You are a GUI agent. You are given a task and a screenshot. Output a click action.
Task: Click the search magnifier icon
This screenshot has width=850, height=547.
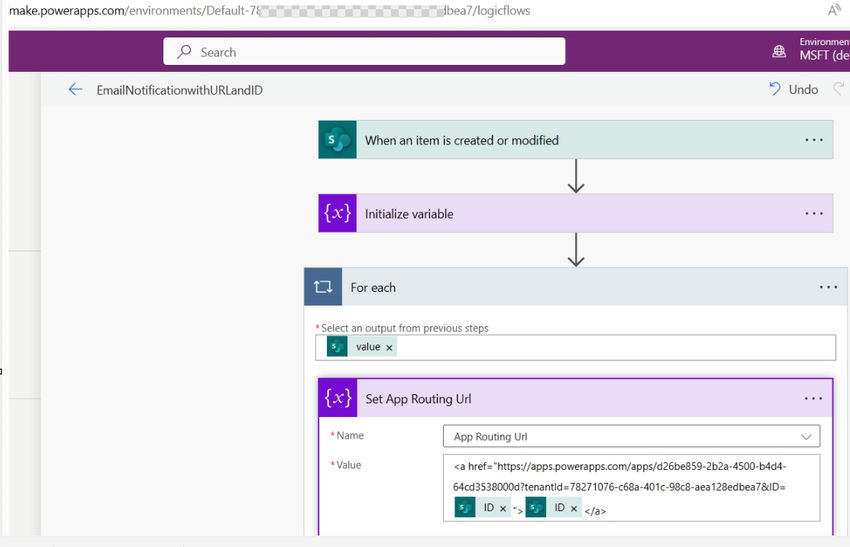coord(184,52)
